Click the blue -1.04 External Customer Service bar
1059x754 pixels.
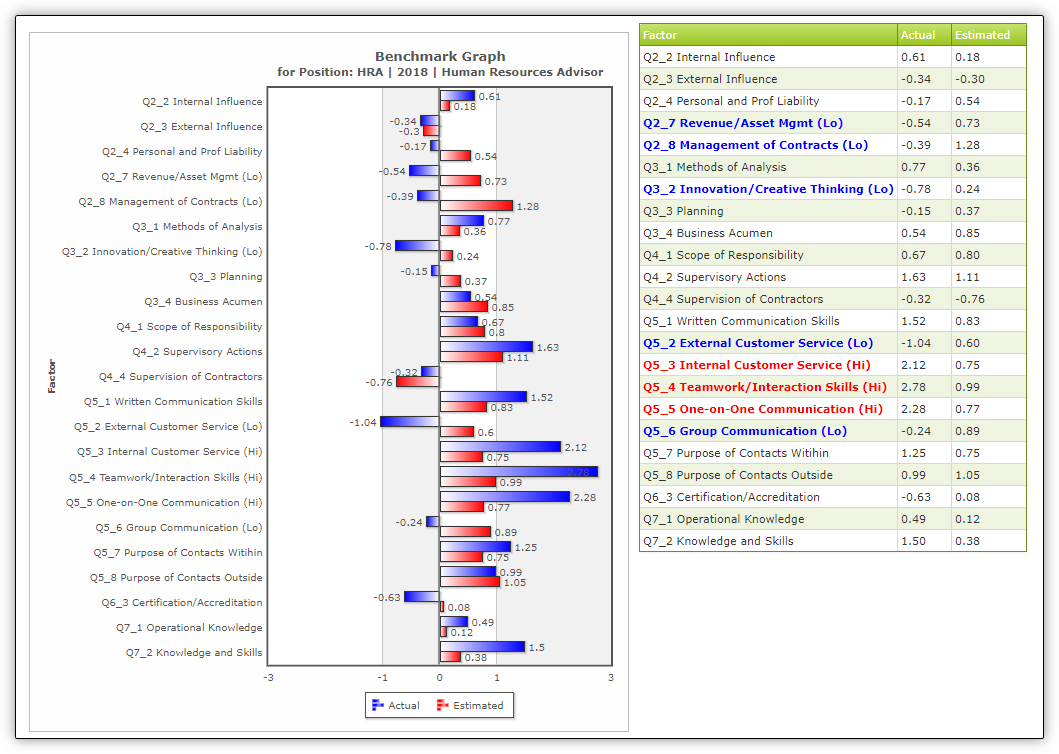coord(410,422)
